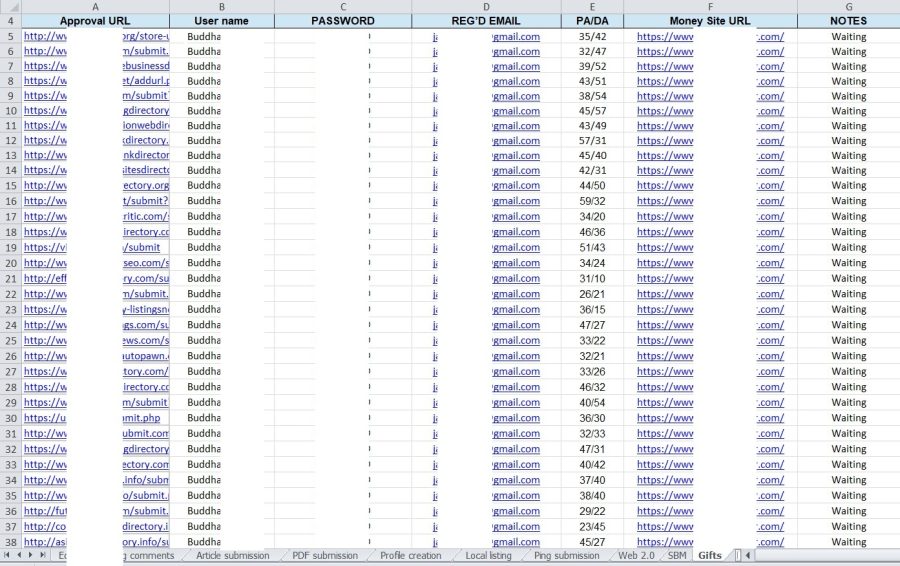Select the active Gifts sheet tab
The width and height of the screenshot is (900, 566).
click(x=709, y=556)
